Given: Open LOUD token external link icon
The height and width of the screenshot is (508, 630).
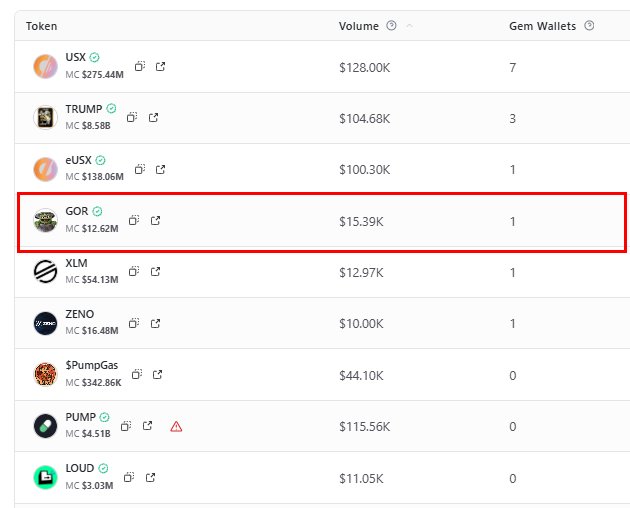Looking at the screenshot, I should 150,478.
